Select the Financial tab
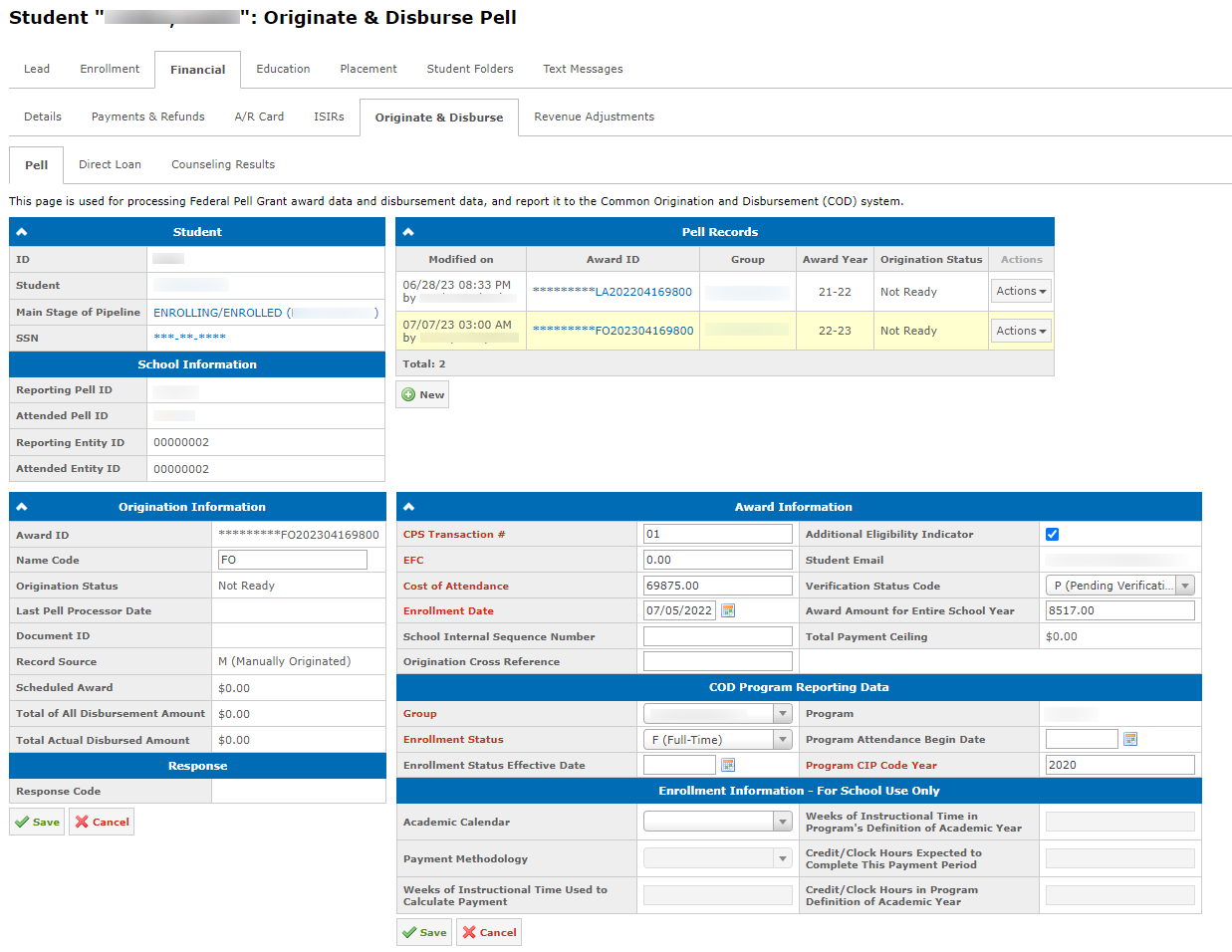The width and height of the screenshot is (1232, 952). pyautogui.click(x=197, y=70)
